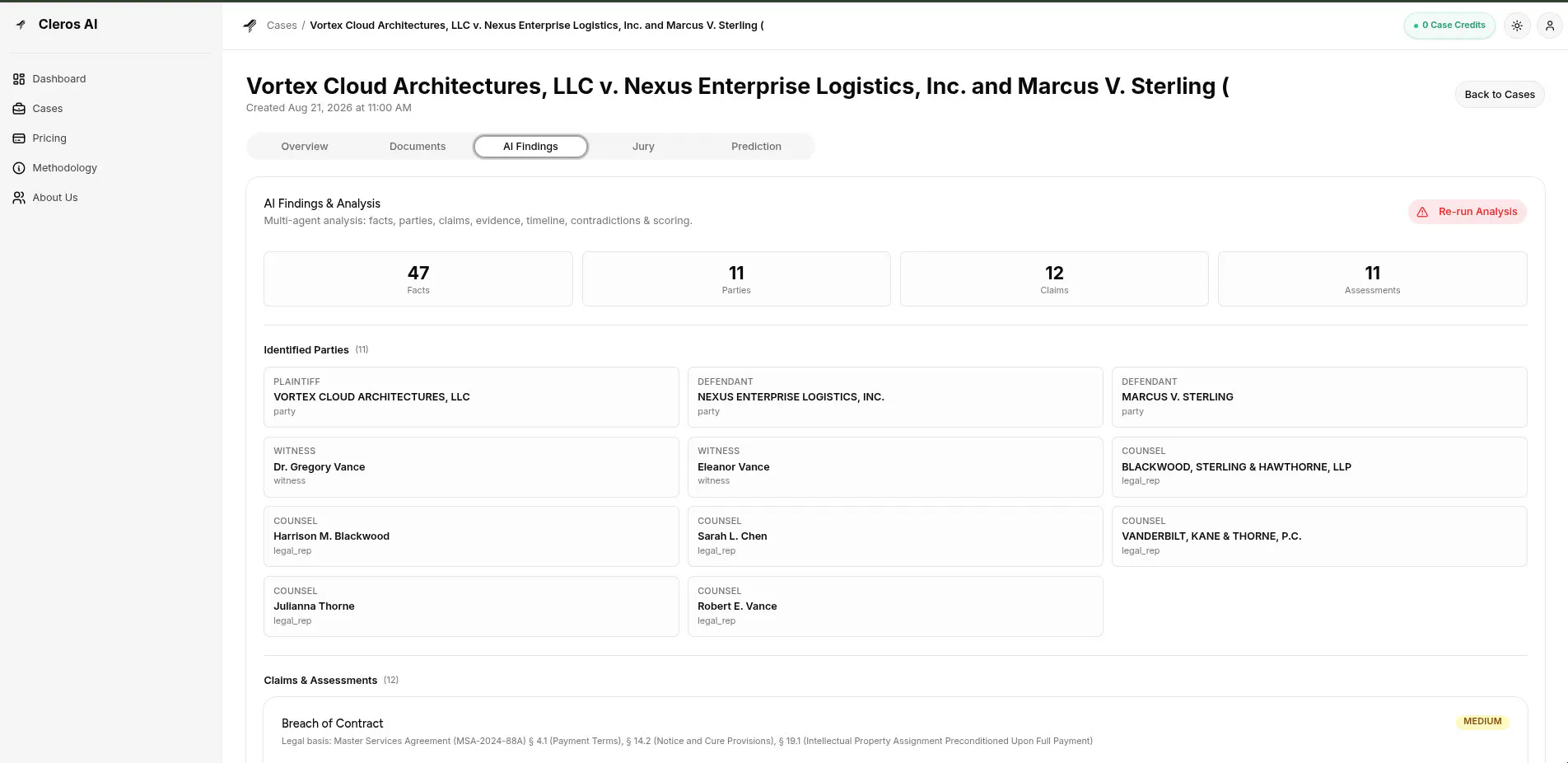
Task: Click the case name in the breadcrumb
Action: [537, 26]
